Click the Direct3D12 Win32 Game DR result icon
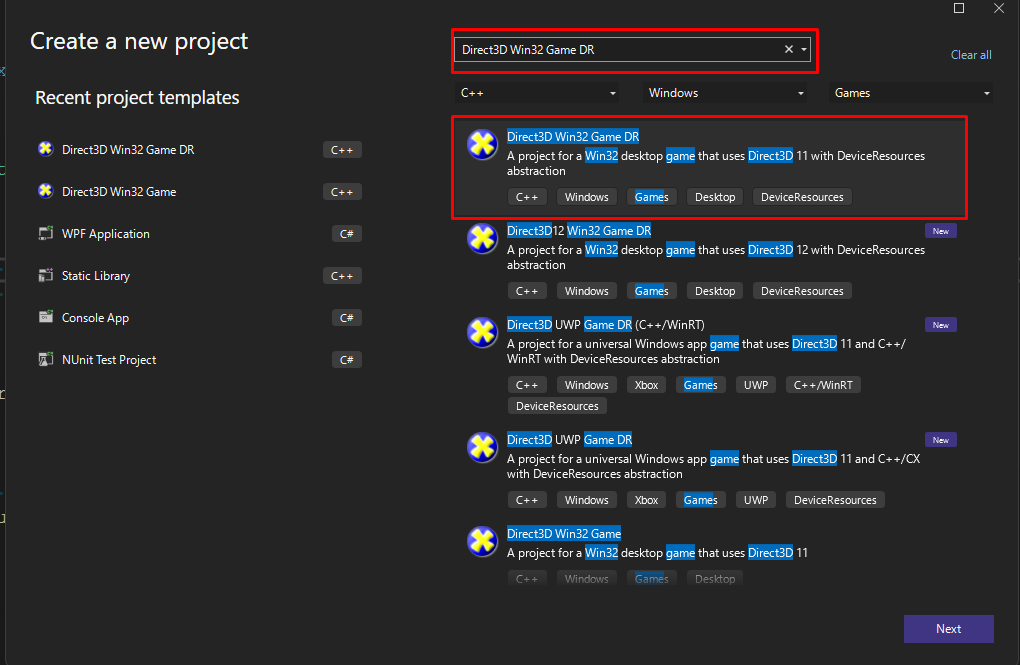 pyautogui.click(x=483, y=239)
